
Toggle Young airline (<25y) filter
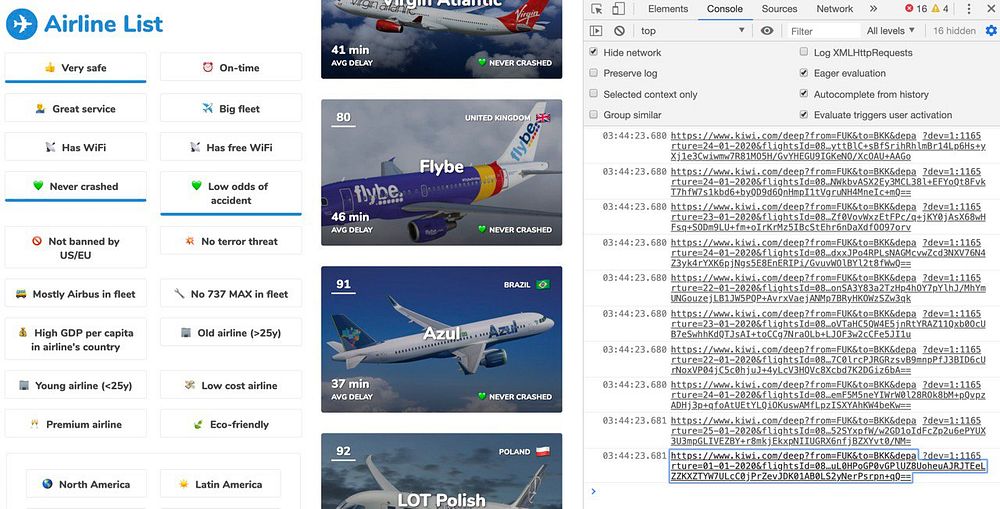tap(75, 385)
